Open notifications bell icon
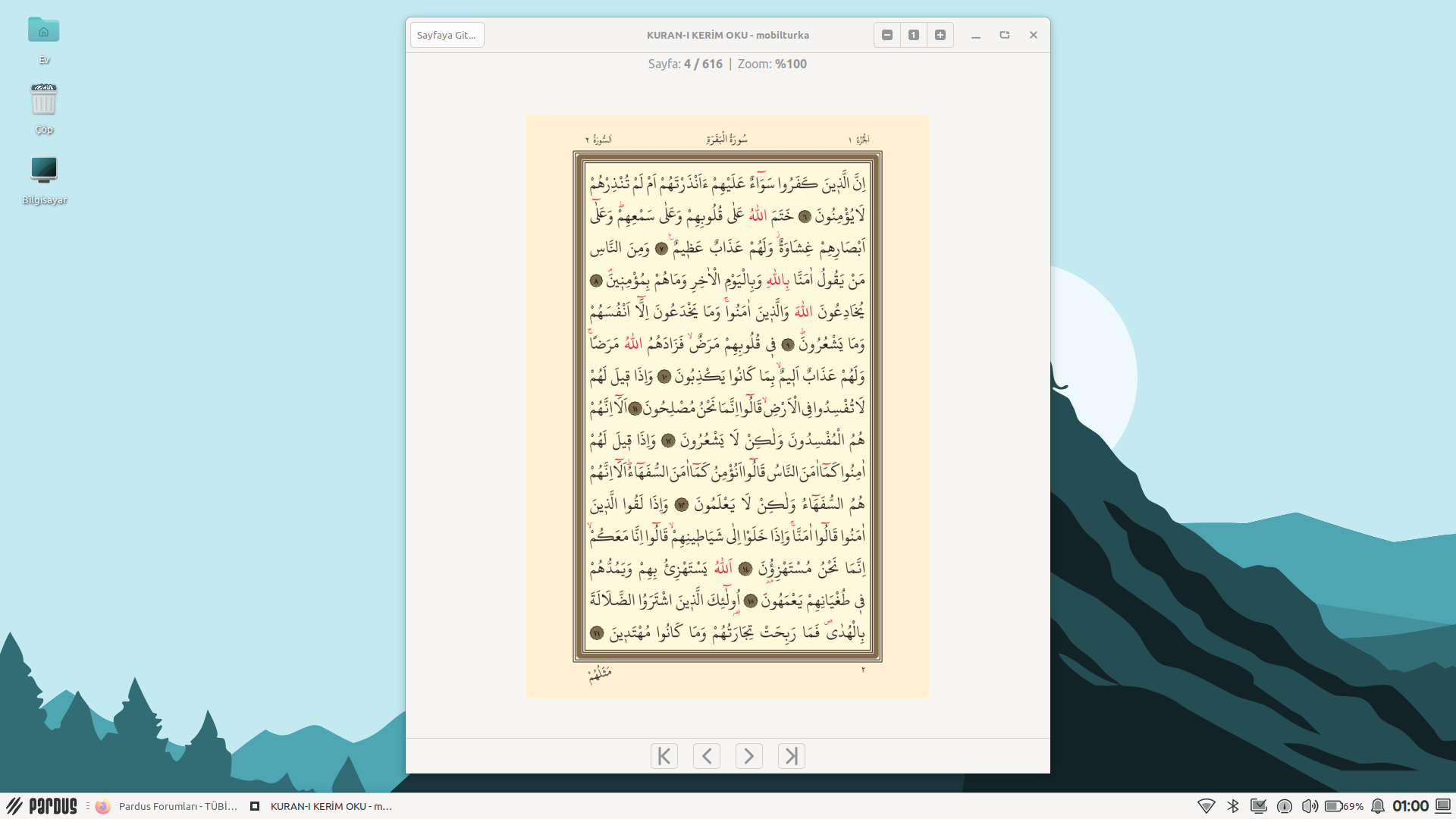Image resolution: width=1456 pixels, height=819 pixels. [1378, 806]
